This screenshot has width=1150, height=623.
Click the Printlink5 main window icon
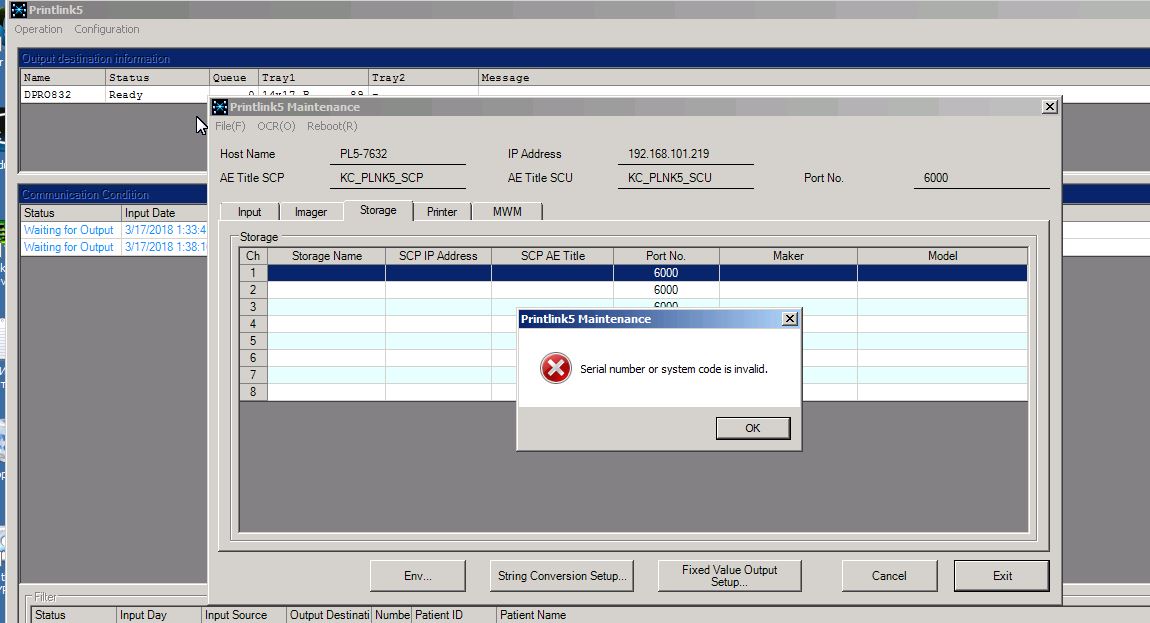[x=18, y=10]
